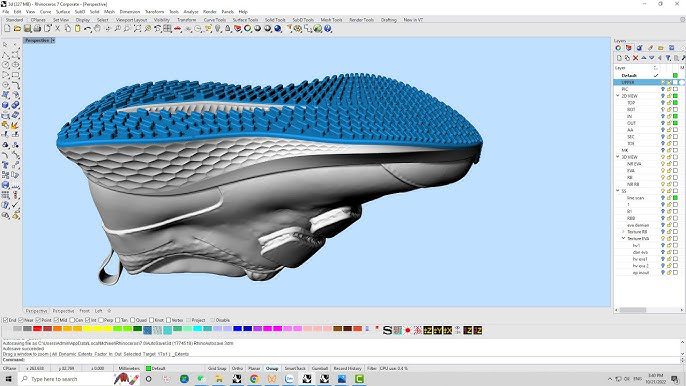Toggle the End osnap checkbox

pyautogui.click(x=5, y=320)
